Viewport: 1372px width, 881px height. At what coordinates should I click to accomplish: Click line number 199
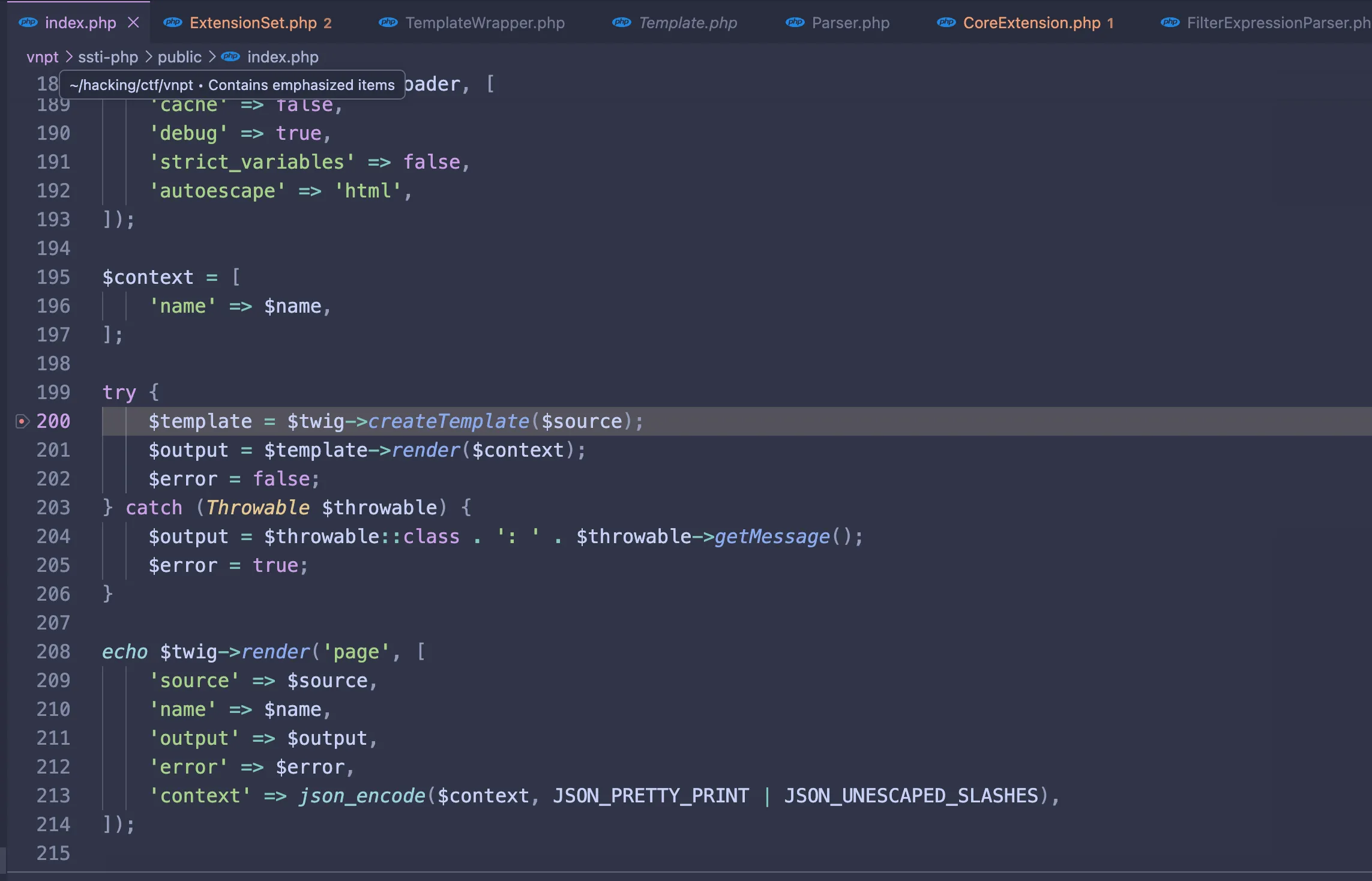click(x=53, y=392)
